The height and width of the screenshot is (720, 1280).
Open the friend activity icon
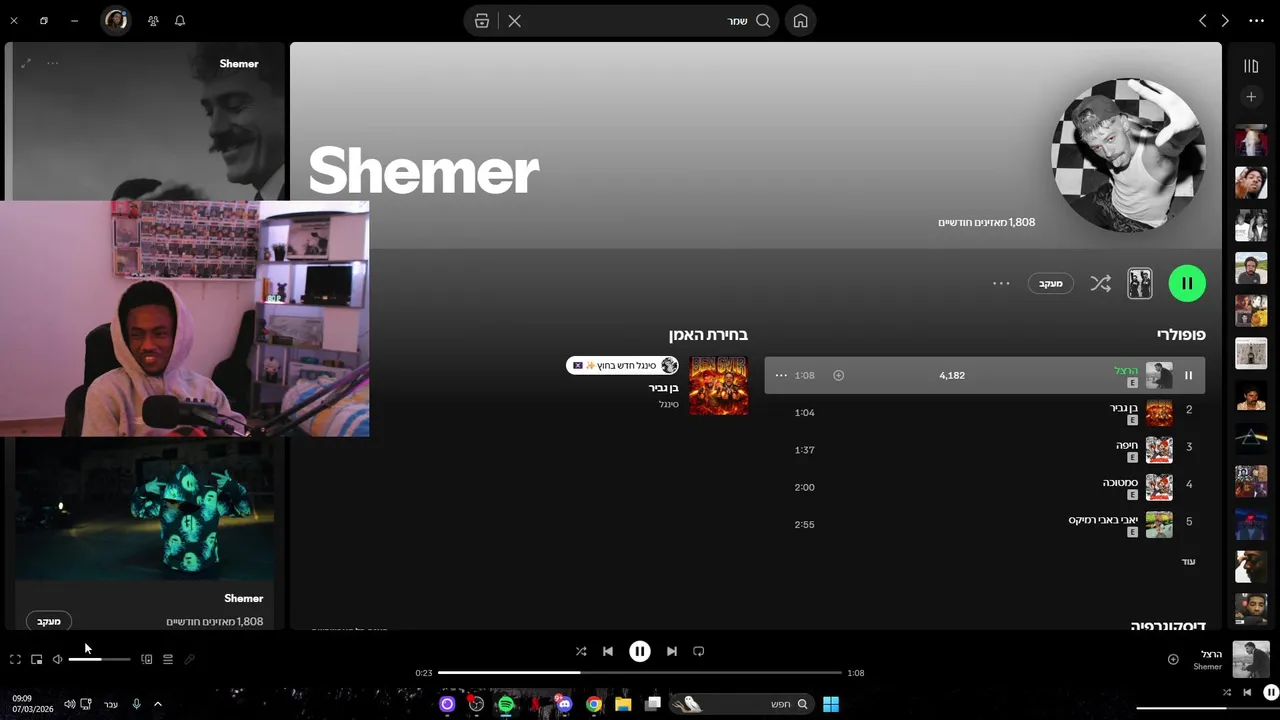pos(153,20)
